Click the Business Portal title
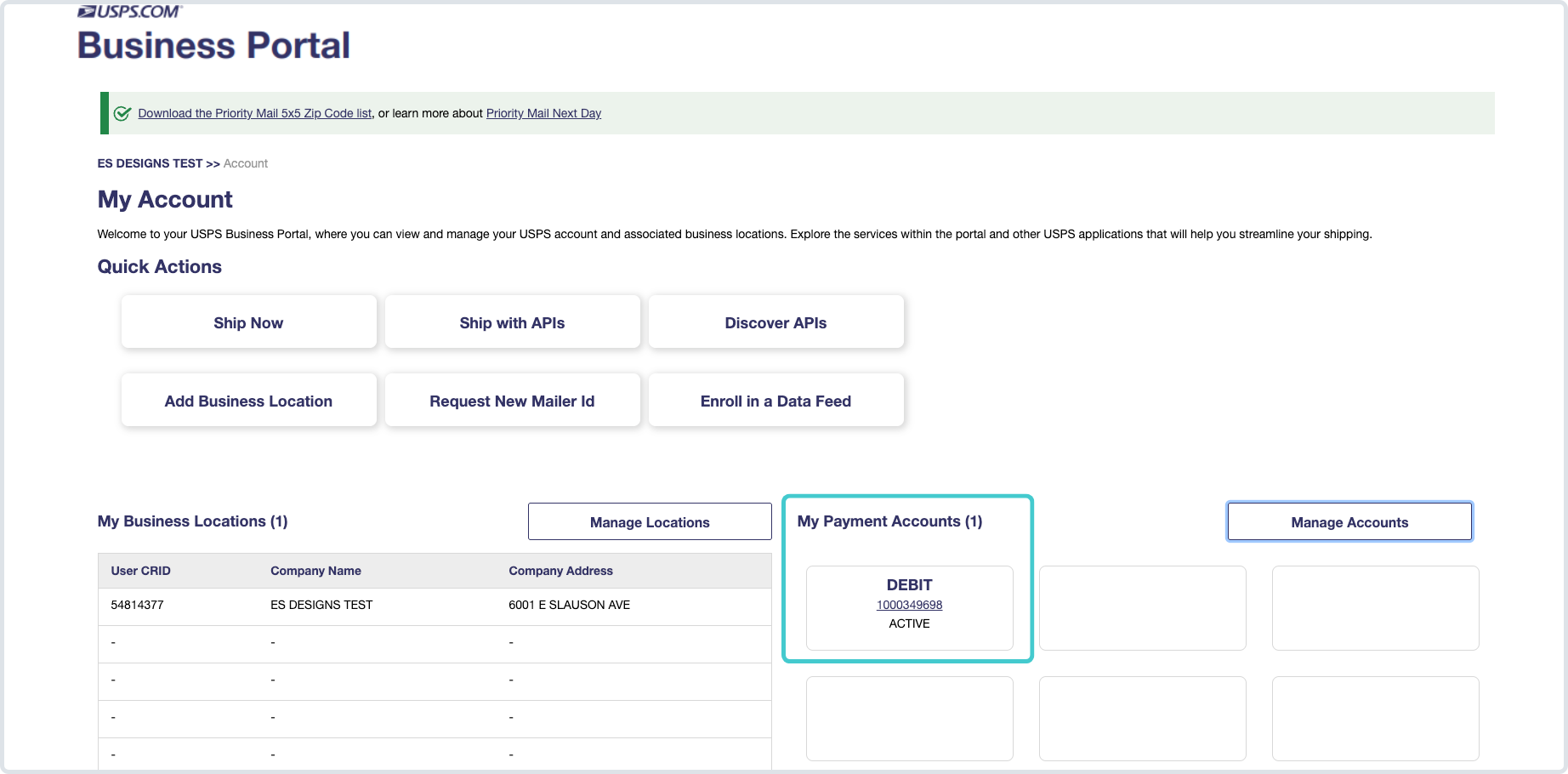This screenshot has width=1568, height=774. point(213,45)
